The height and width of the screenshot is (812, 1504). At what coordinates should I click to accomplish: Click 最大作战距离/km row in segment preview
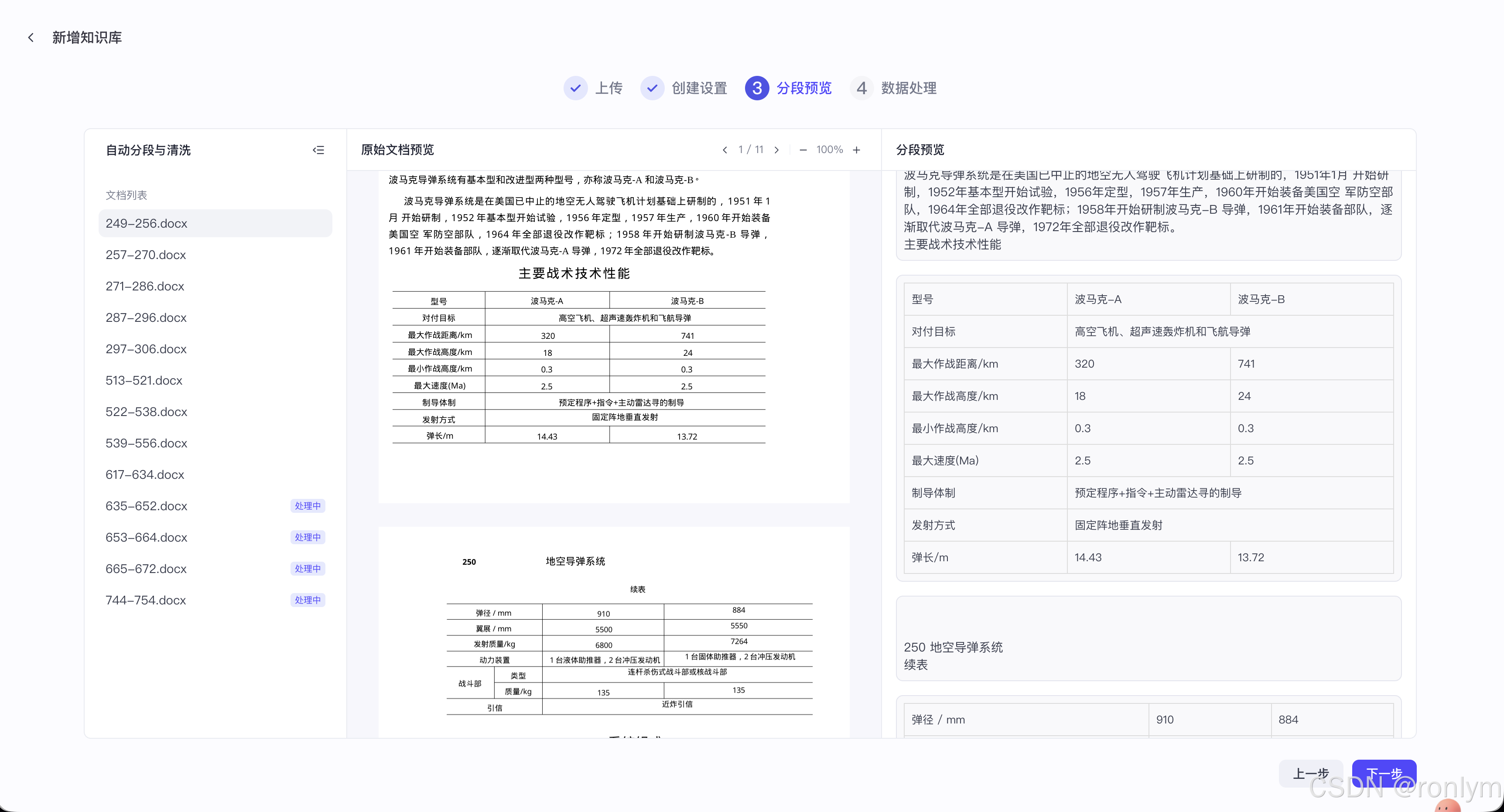tap(1149, 364)
